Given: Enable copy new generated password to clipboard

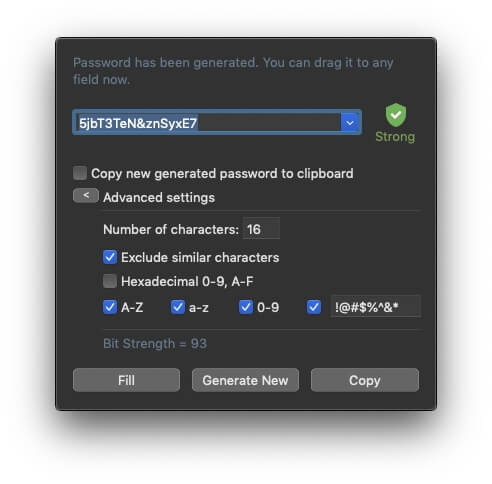Looking at the screenshot, I should pos(80,173).
